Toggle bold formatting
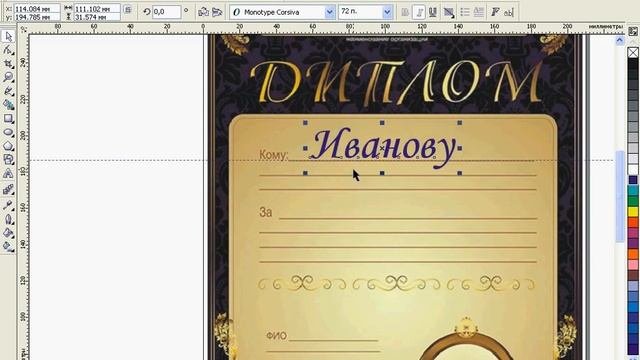The width and height of the screenshot is (640, 360). [405, 12]
